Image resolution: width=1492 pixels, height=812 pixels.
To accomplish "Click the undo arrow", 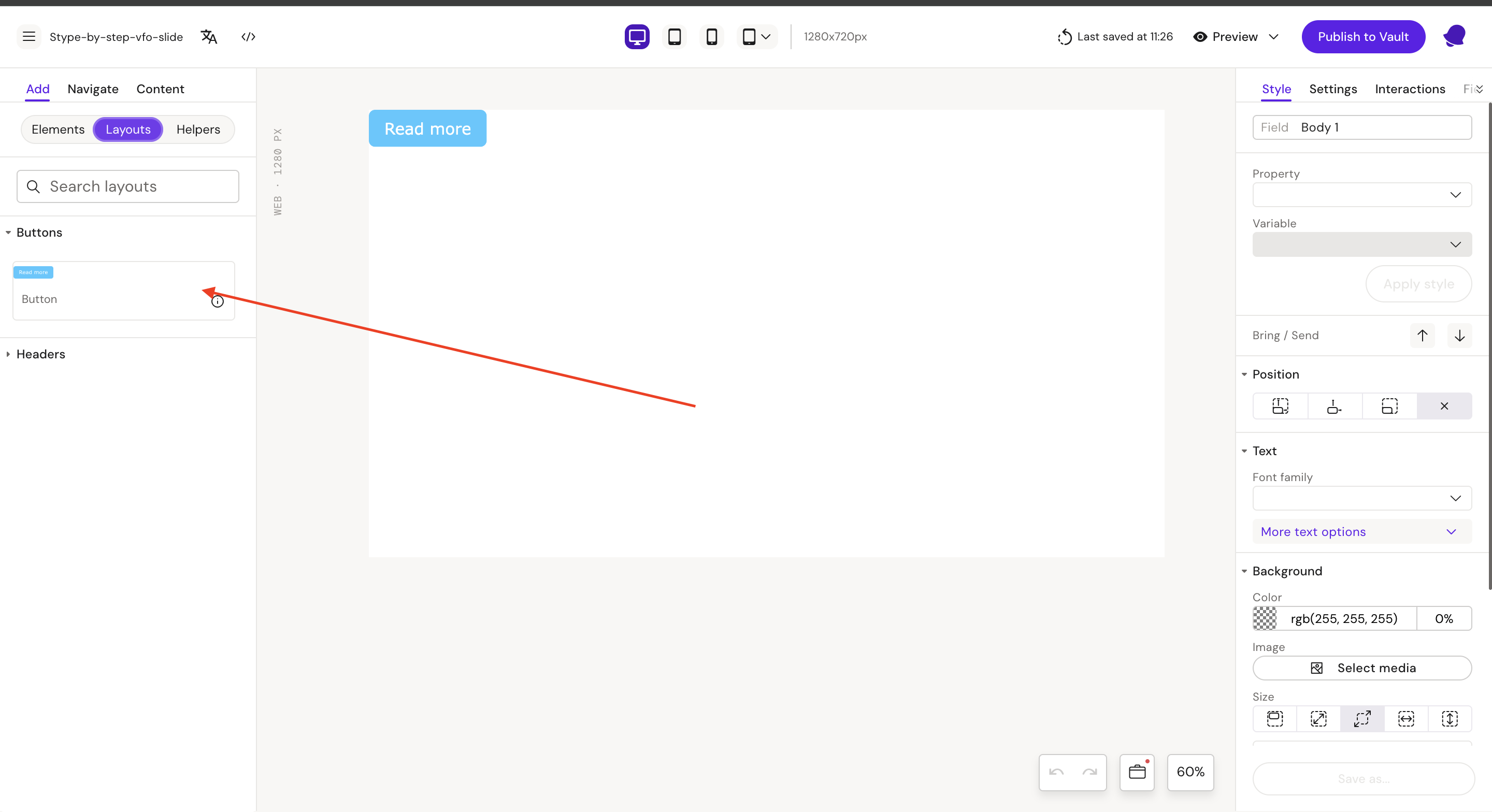I will [1056, 773].
